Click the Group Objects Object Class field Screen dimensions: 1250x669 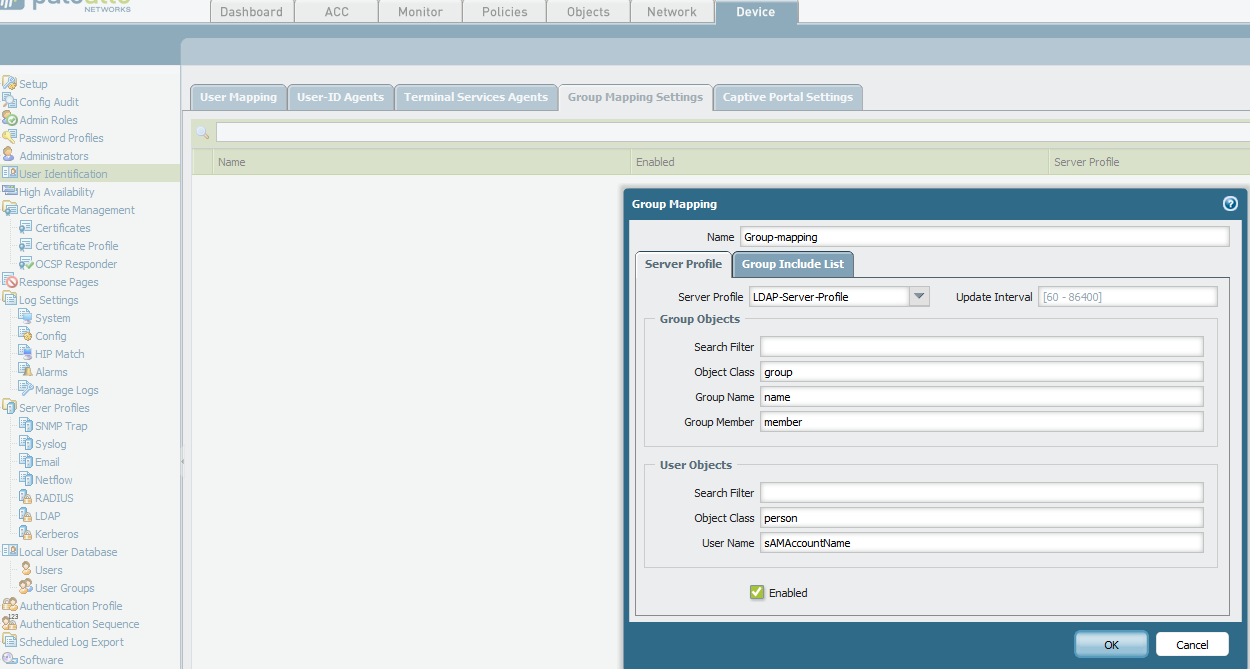981,371
